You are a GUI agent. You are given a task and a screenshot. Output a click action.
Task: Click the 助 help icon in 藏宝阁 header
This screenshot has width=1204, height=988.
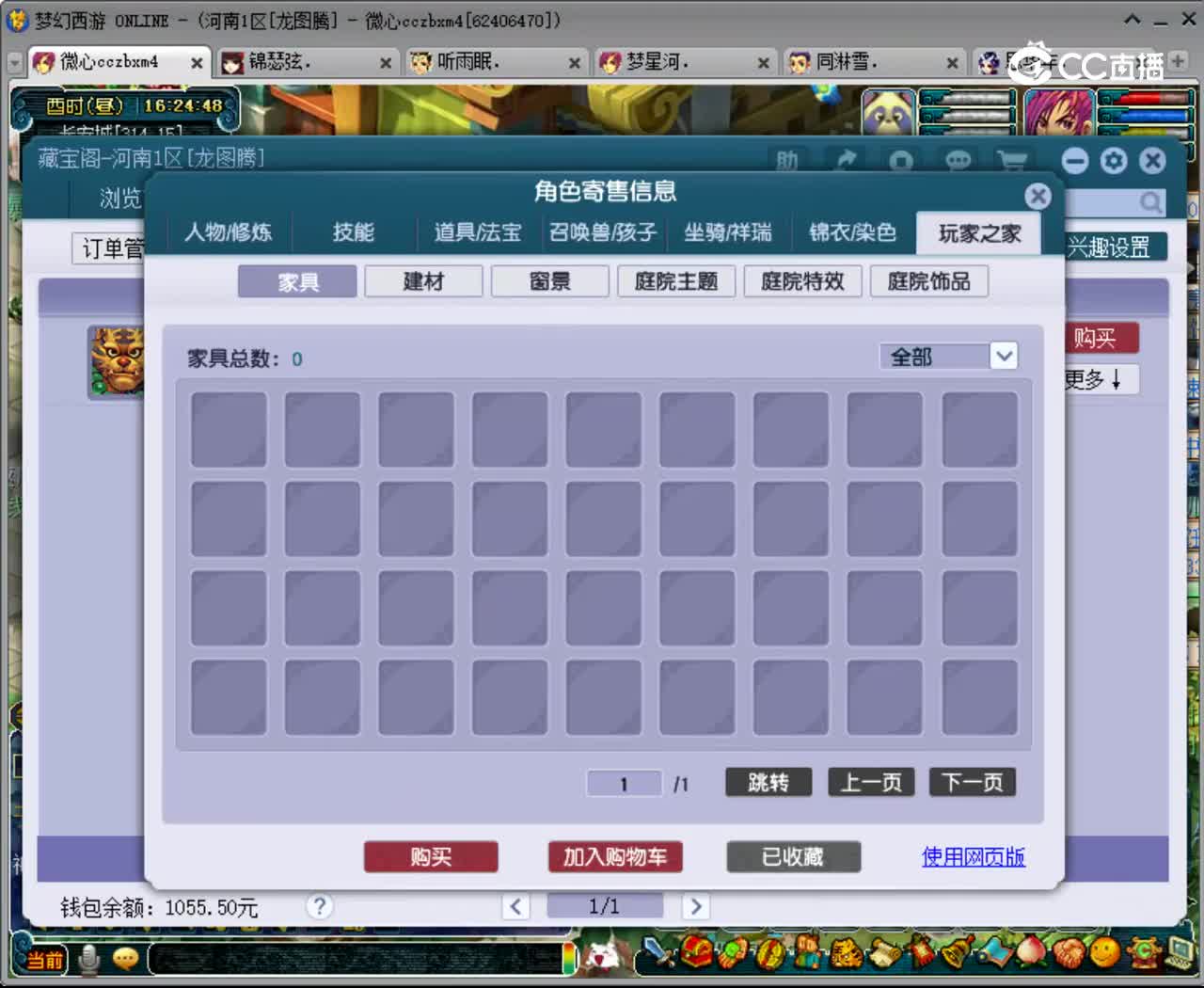(x=787, y=162)
